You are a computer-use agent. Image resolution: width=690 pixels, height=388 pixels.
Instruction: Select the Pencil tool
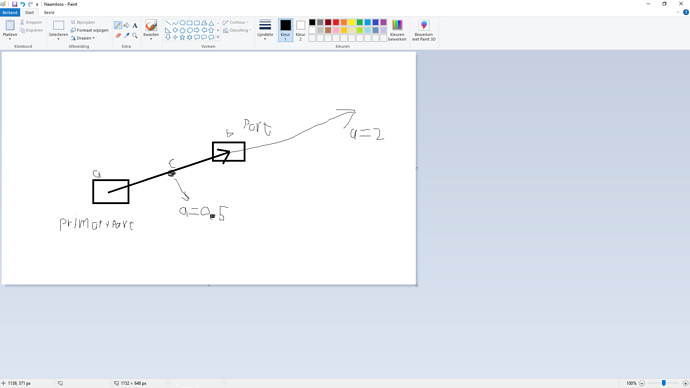pyautogui.click(x=118, y=26)
